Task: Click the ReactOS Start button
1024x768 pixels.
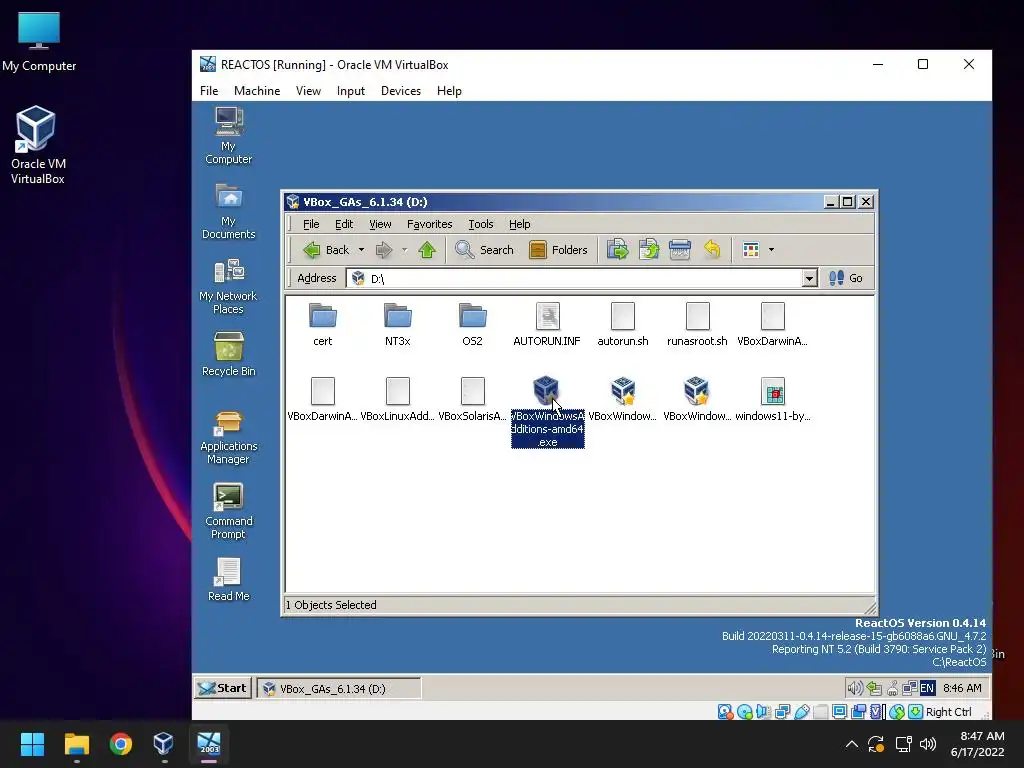Action: pyautogui.click(x=223, y=688)
